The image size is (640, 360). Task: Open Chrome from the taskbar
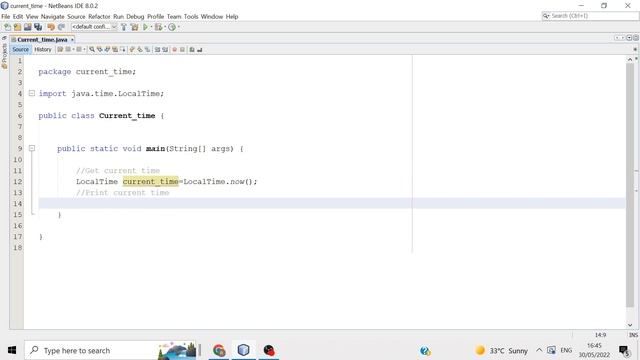tap(219, 350)
